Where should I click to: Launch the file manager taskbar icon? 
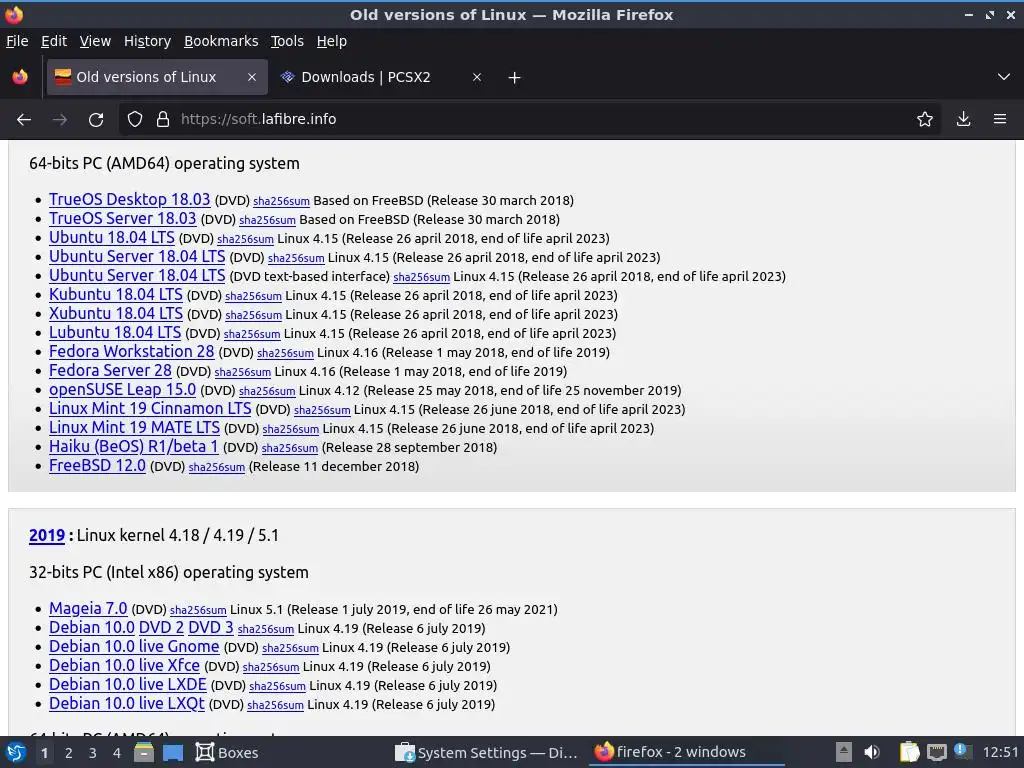[144, 752]
